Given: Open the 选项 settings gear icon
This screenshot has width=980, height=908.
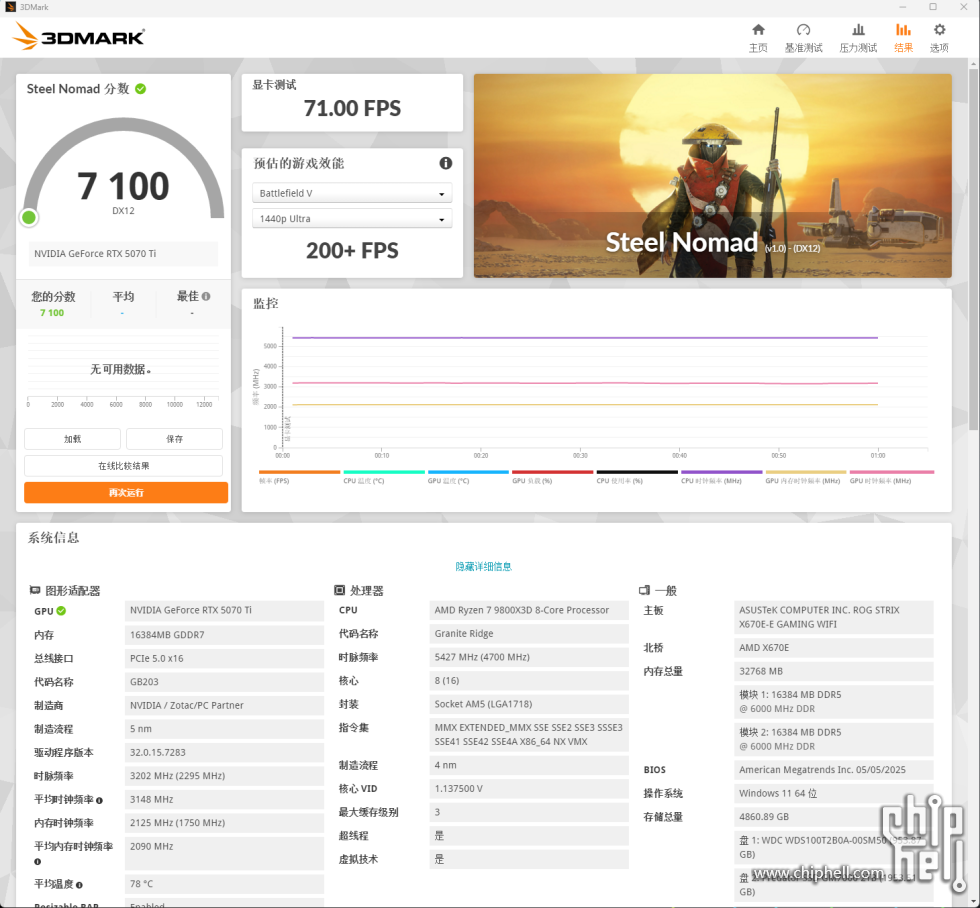Looking at the screenshot, I should [939, 30].
